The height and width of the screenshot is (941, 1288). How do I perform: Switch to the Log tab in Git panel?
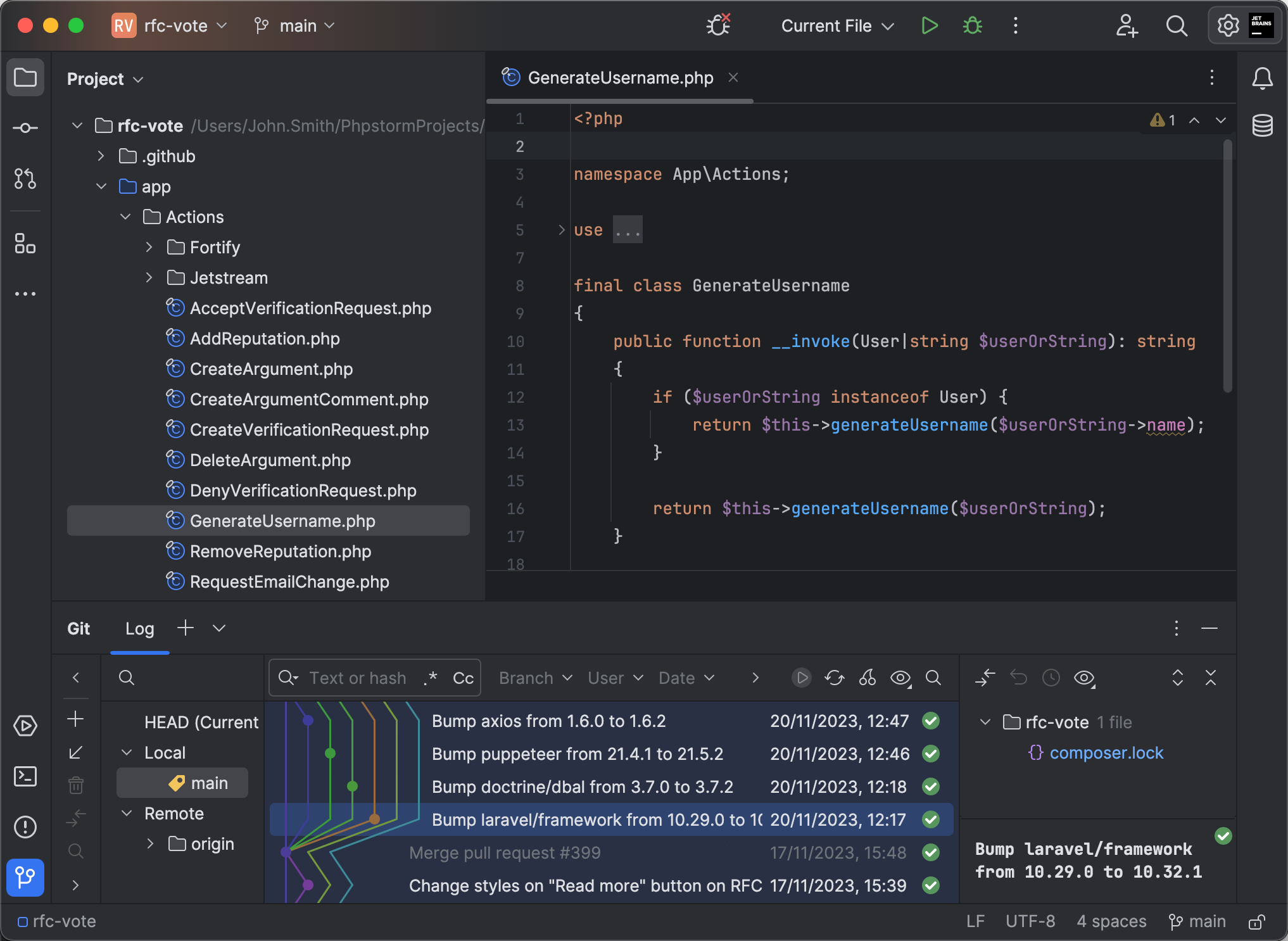[x=139, y=628]
